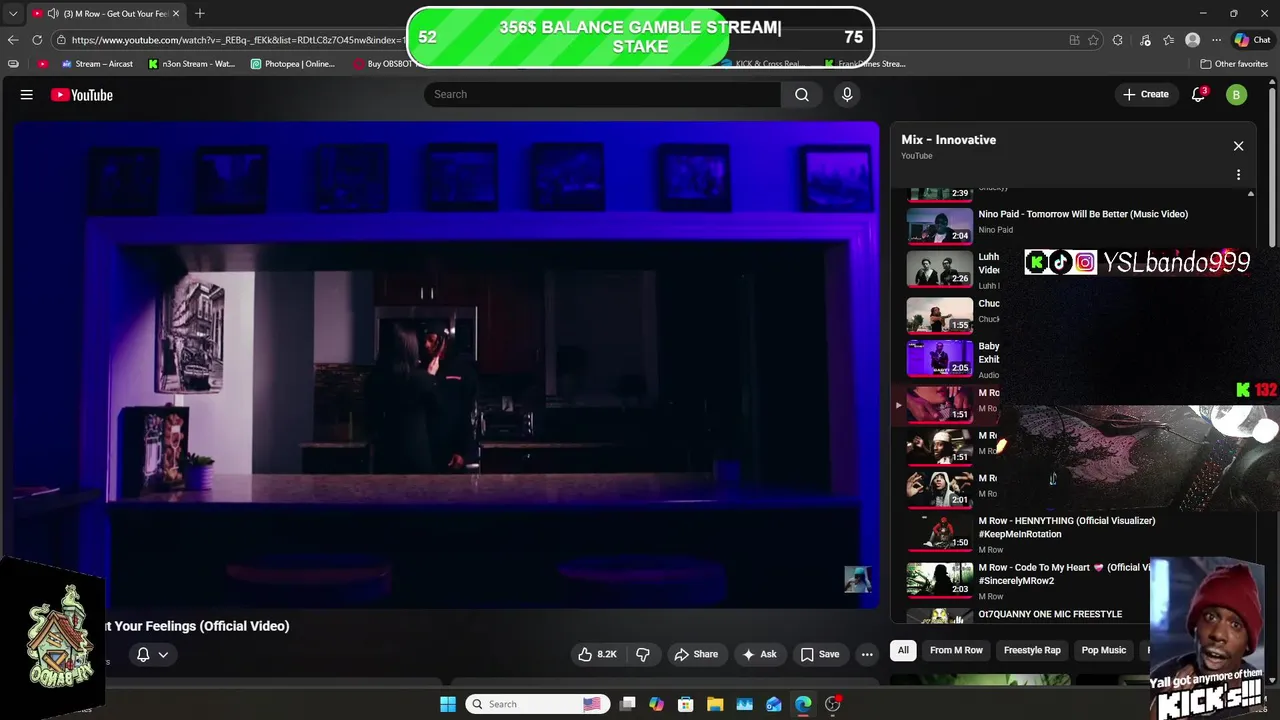Click the Create button

(x=1146, y=94)
